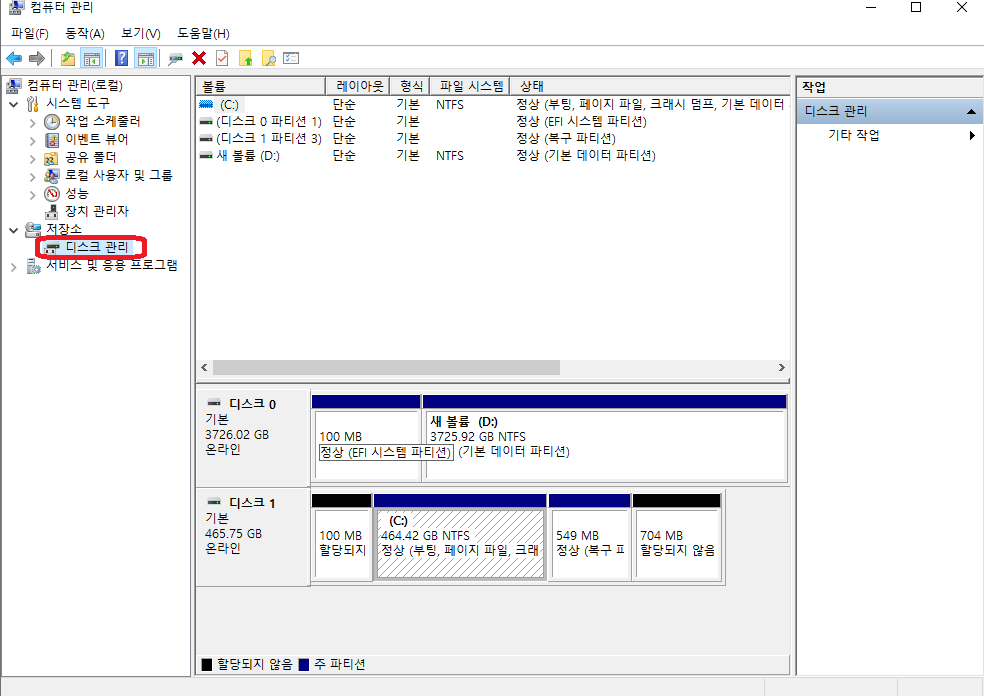The image size is (984, 696).
Task: Select 작업 스케줄러 in the tree
Action: coord(103,121)
